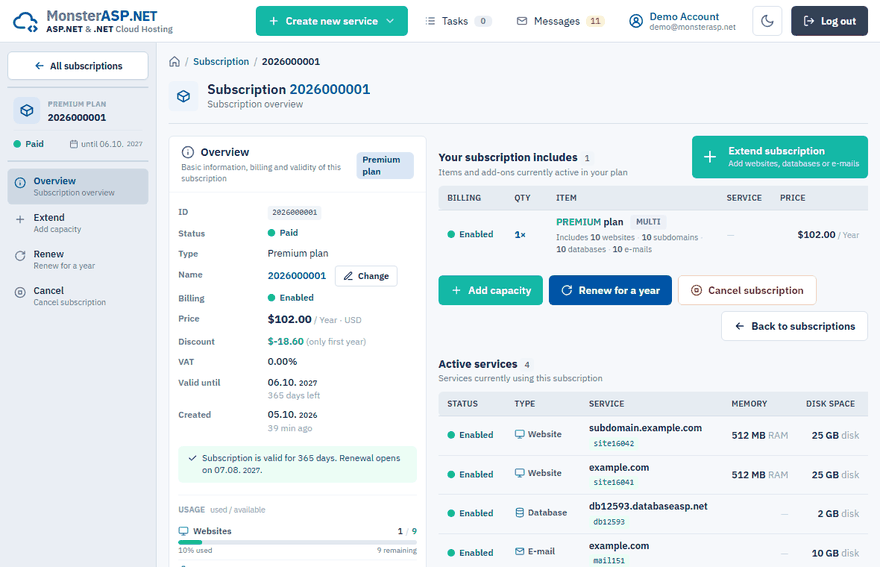This screenshot has height=567, width=880.
Task: Click the Add capacity button
Action: 491,290
